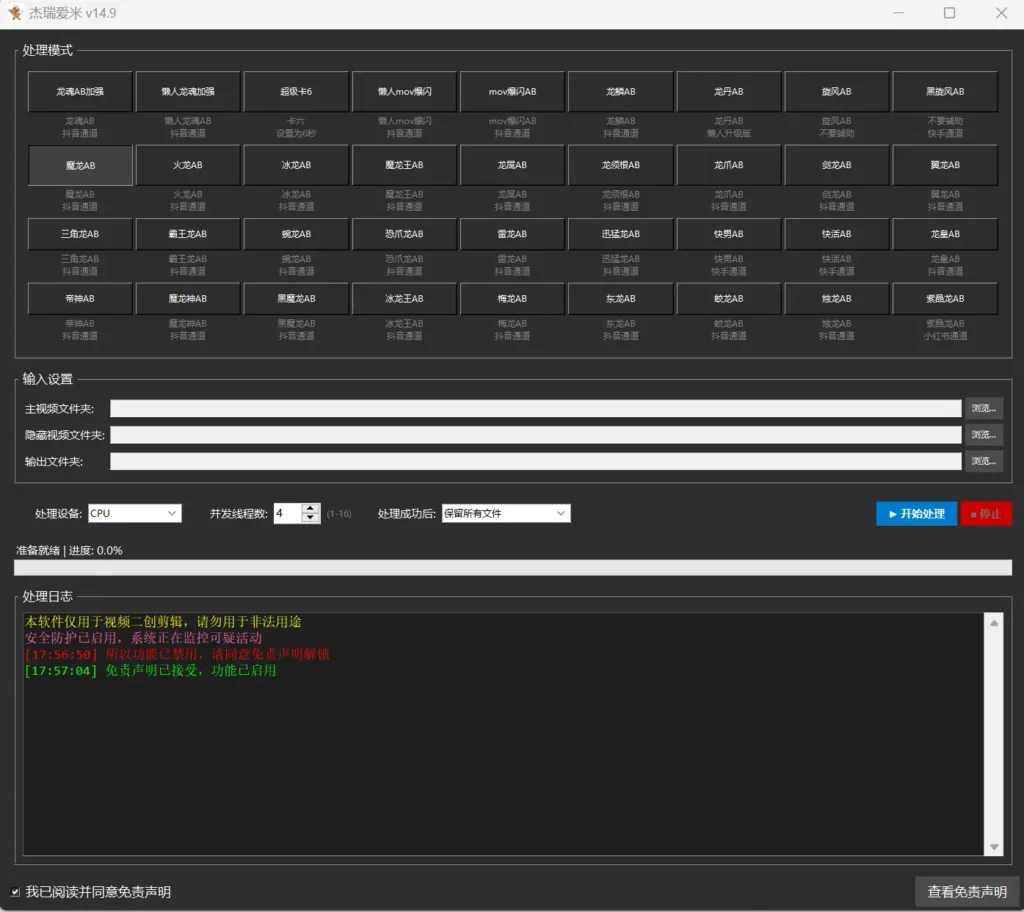Open 查看免责声明 disclaimer
Screen dimensions: 1024x912
coord(967,892)
